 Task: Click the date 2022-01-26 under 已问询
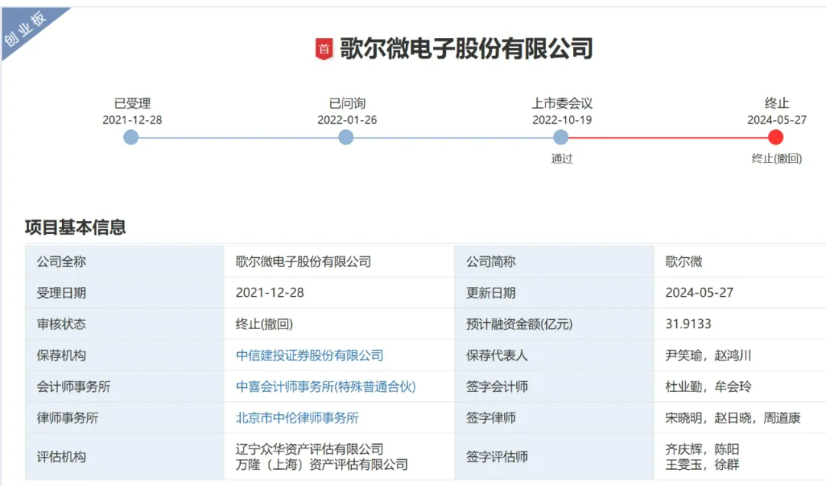tap(347, 120)
